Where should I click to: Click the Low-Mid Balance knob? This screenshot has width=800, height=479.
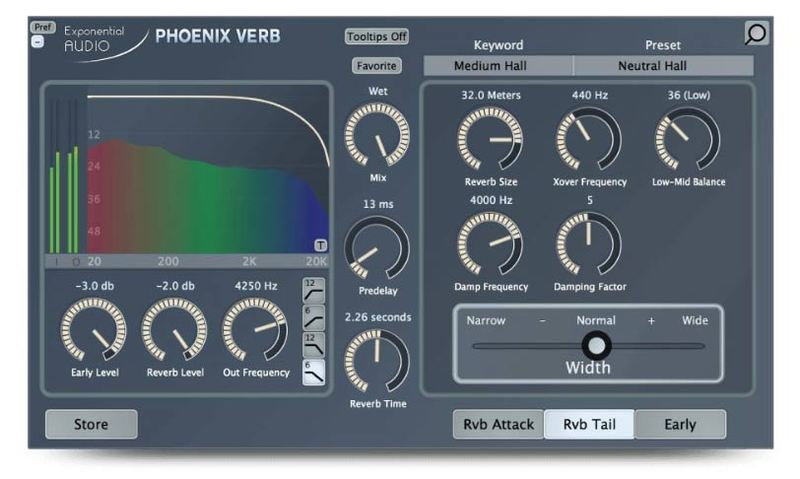[x=688, y=139]
